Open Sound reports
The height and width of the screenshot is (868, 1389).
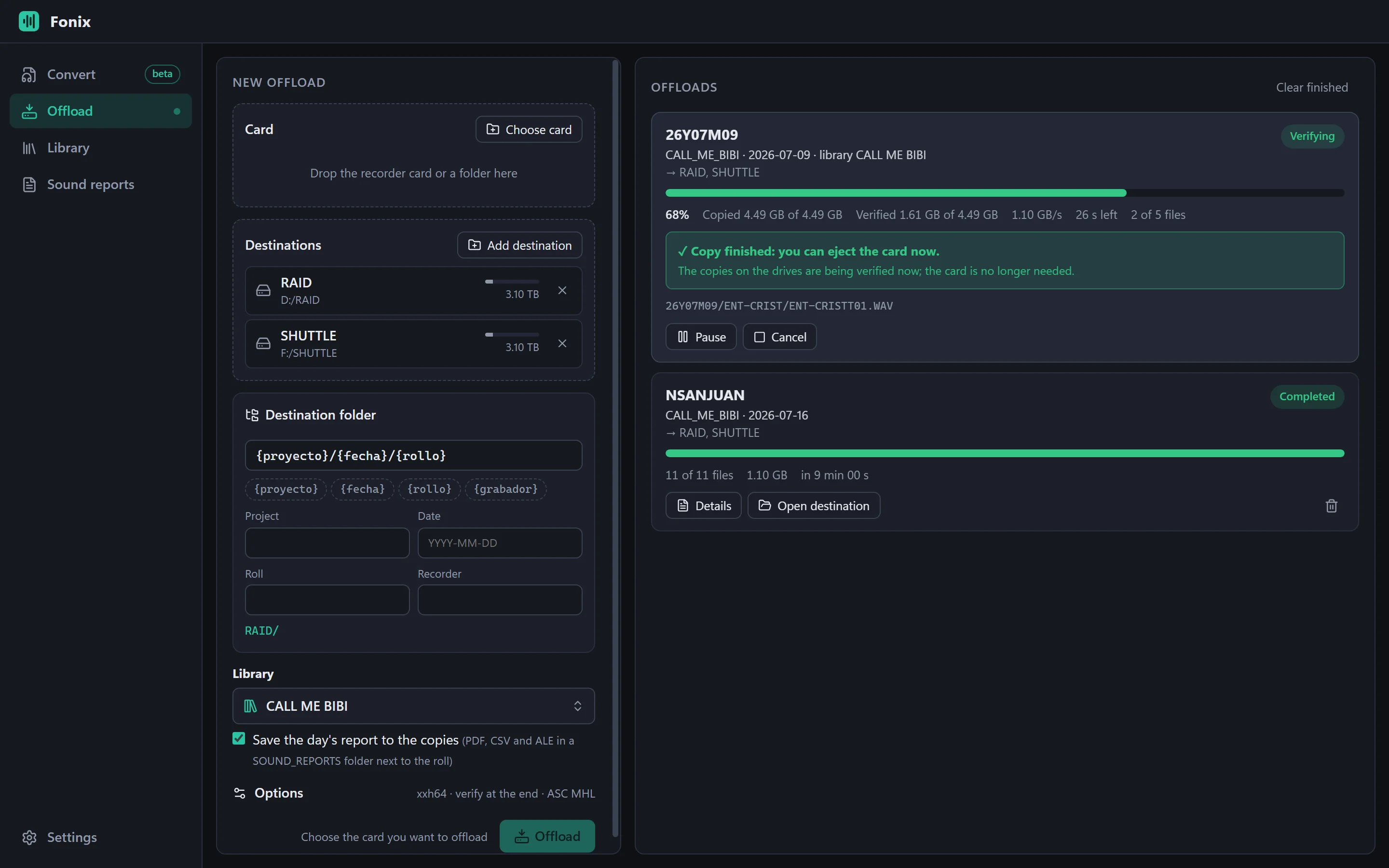[x=100, y=184]
